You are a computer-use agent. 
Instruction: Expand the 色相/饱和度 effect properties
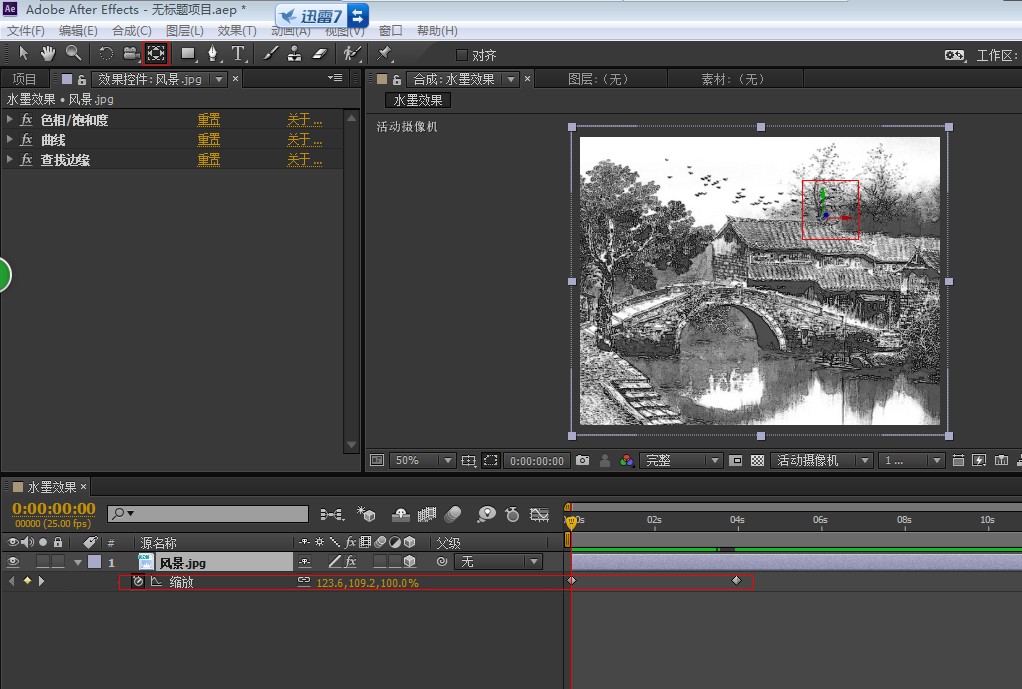10,119
